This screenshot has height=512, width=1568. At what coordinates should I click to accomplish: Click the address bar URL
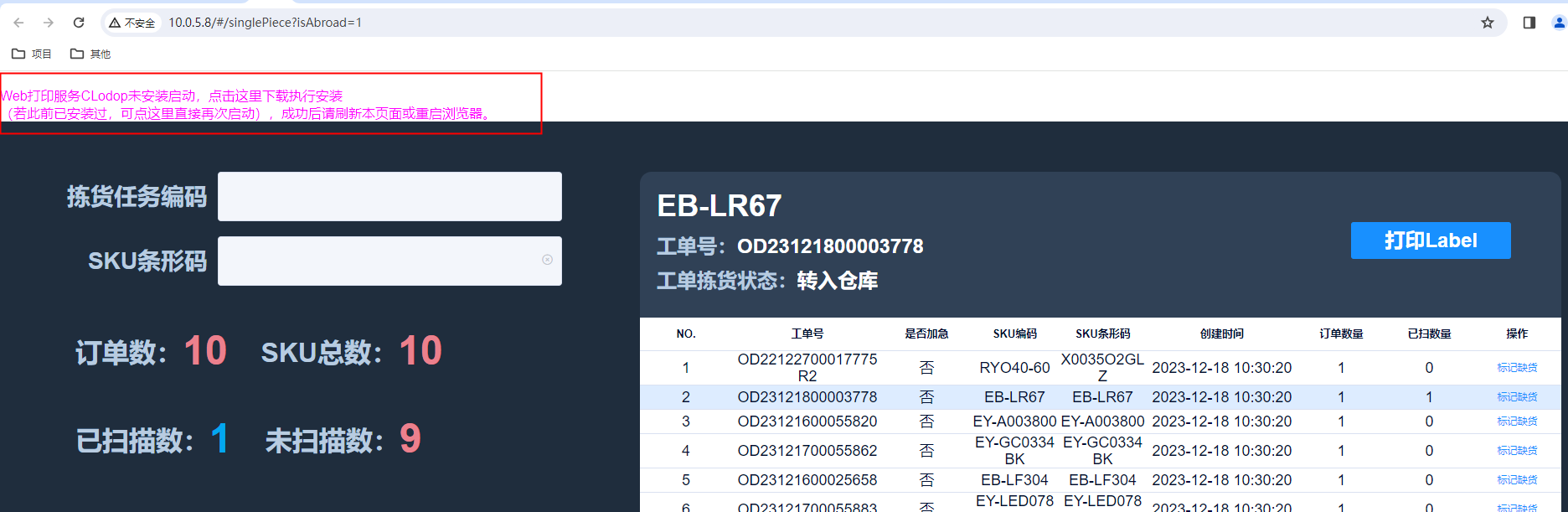pos(265,23)
